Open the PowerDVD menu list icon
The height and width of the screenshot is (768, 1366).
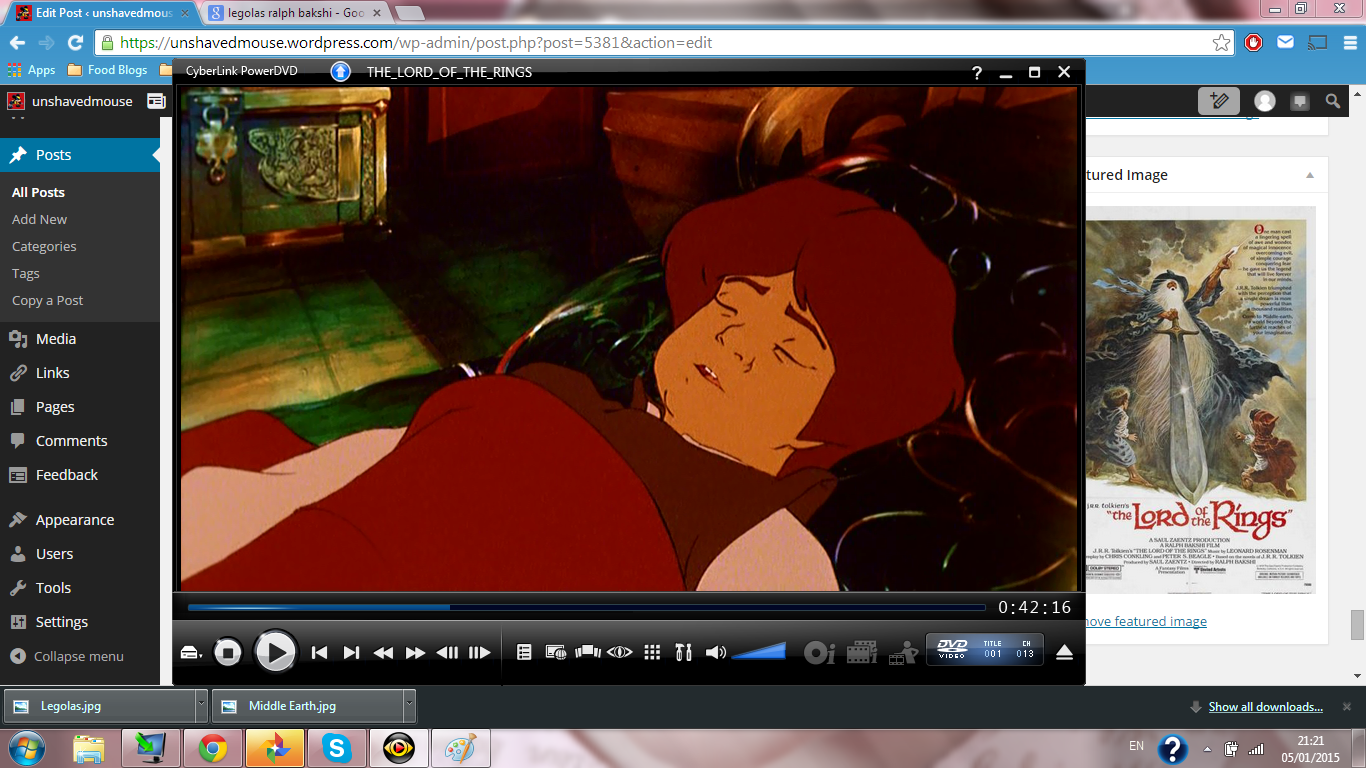(x=524, y=653)
